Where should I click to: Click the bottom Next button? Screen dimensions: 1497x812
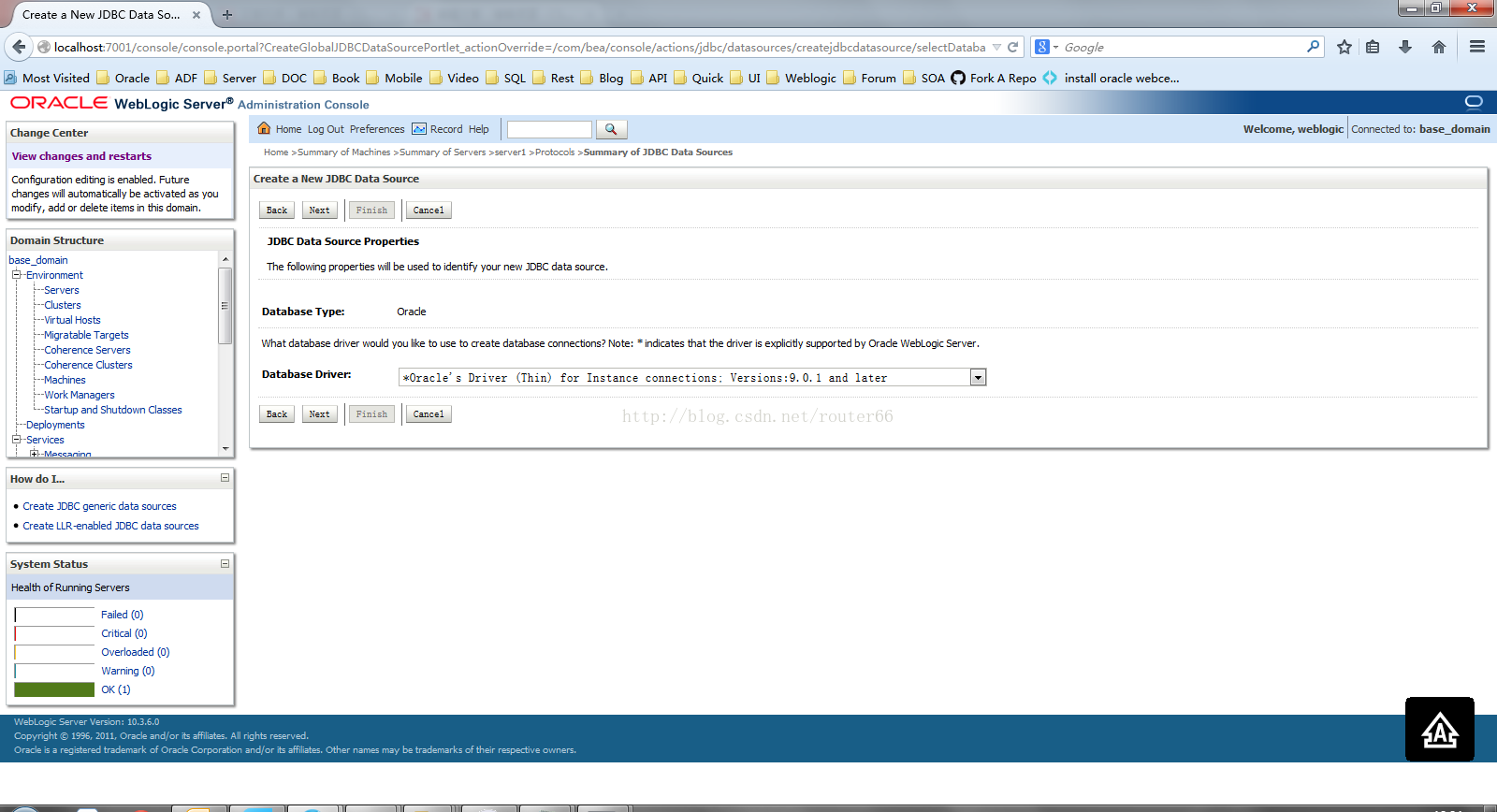pyautogui.click(x=319, y=414)
